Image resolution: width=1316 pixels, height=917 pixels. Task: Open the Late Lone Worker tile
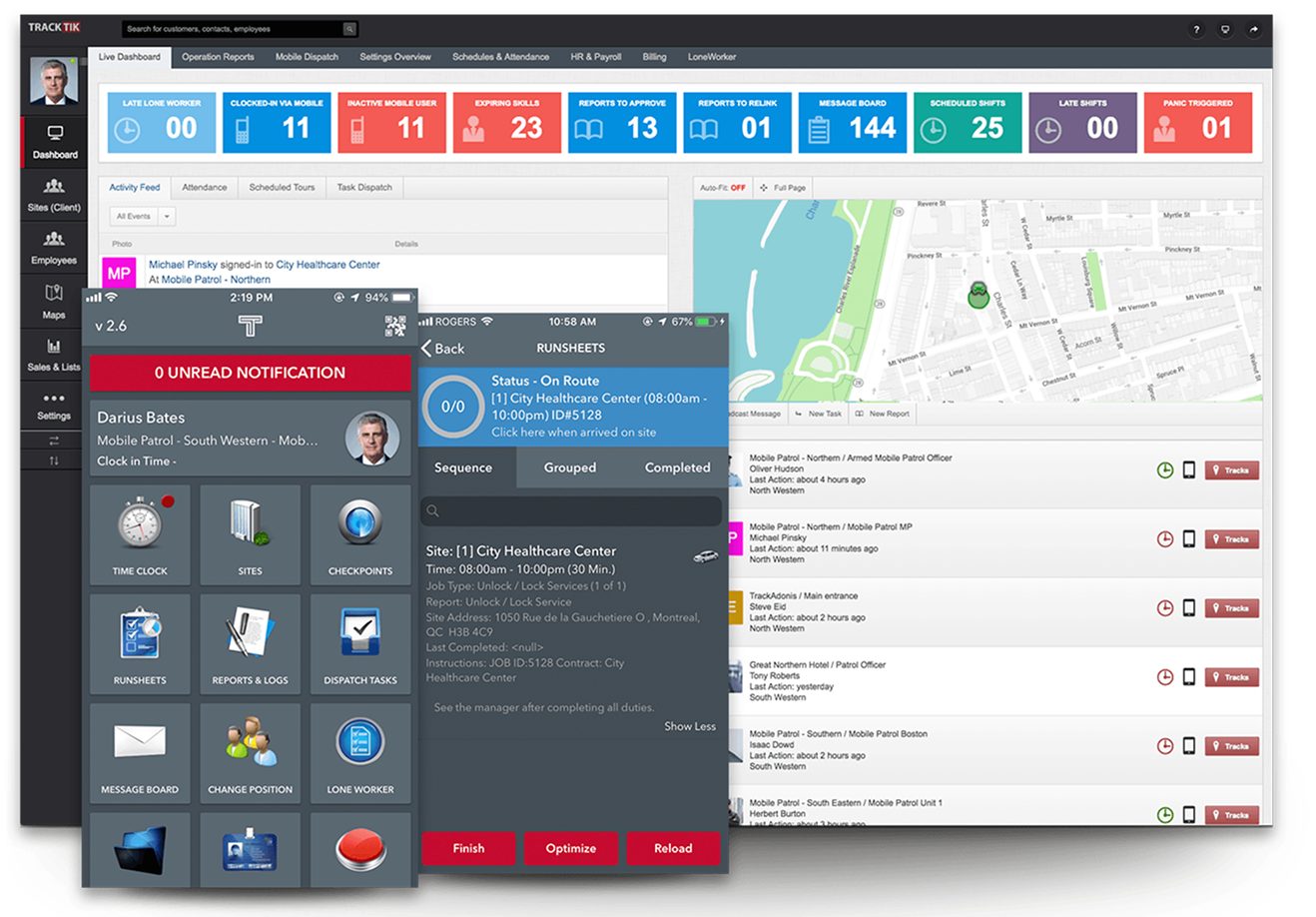coord(162,123)
